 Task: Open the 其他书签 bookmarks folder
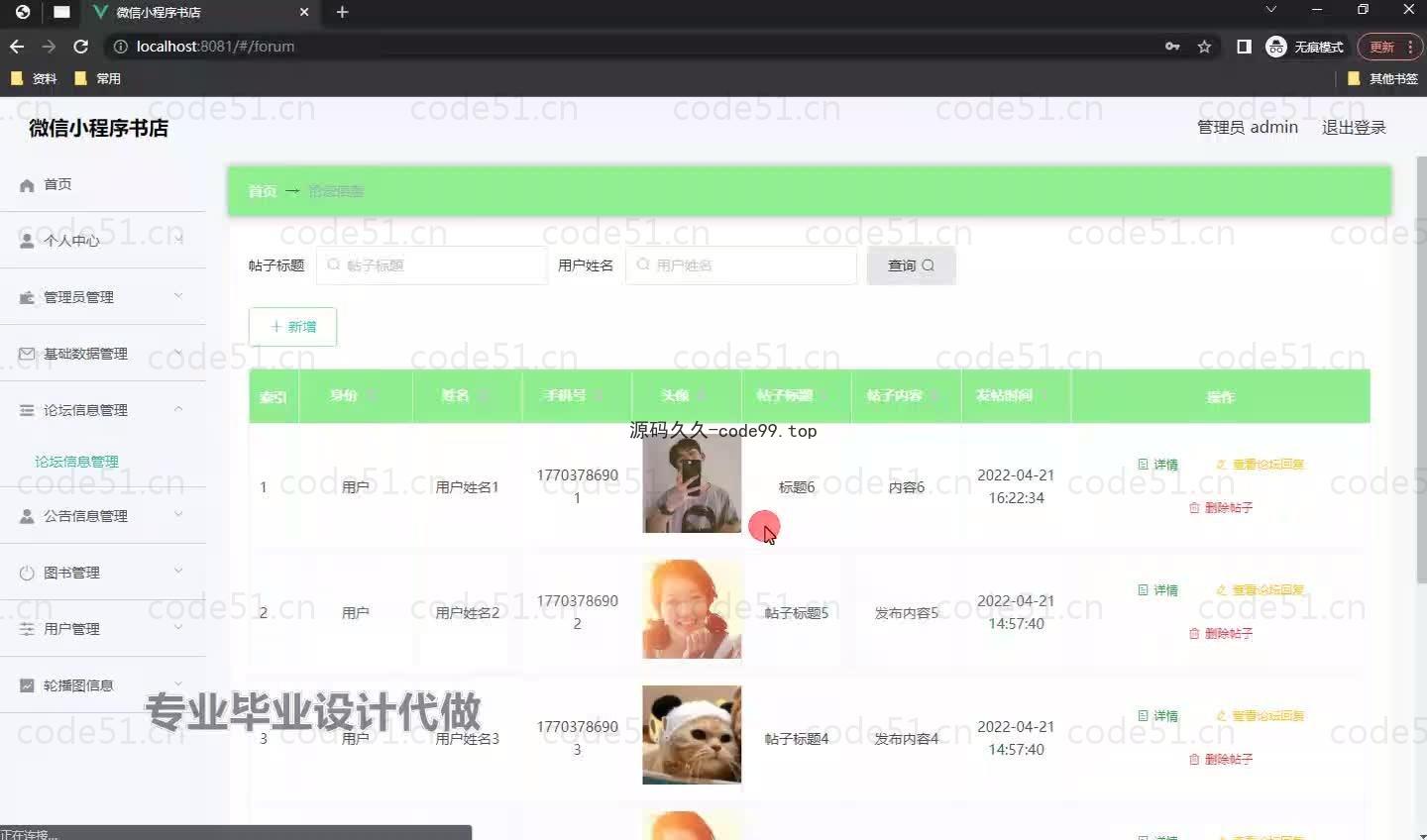click(1383, 78)
